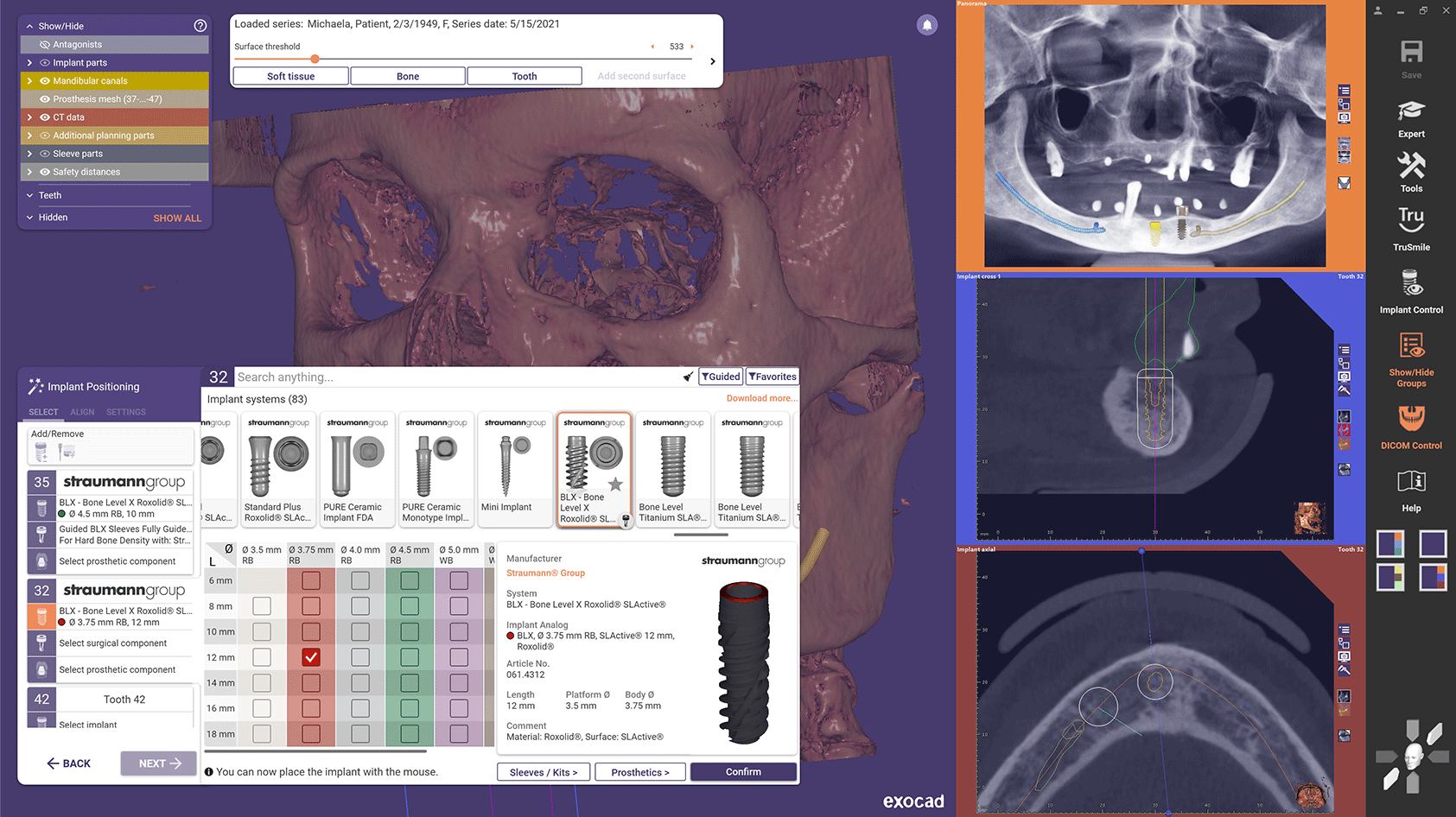Viewport: 1456px width, 817px height.
Task: Expand Safety distances group
Action: pos(30,172)
